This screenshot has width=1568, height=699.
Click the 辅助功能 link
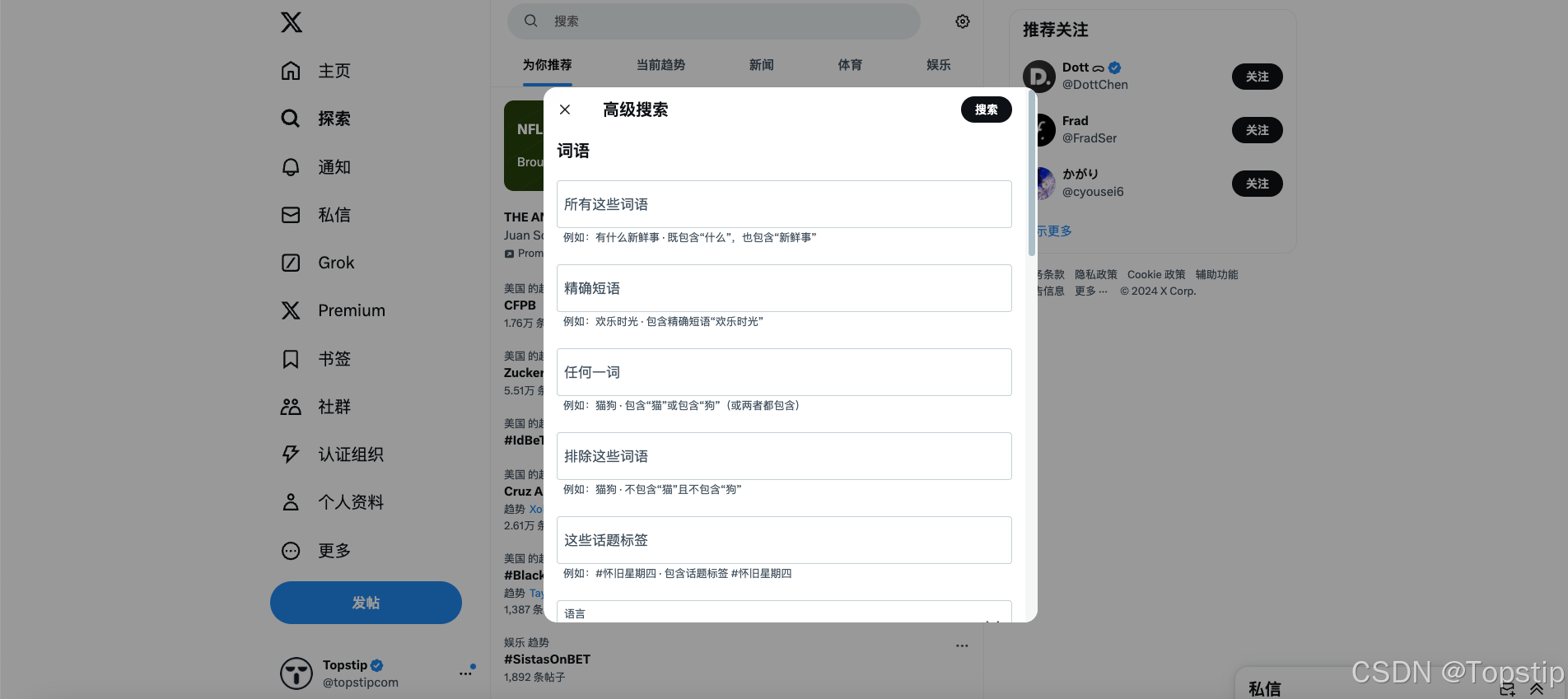point(1217,275)
